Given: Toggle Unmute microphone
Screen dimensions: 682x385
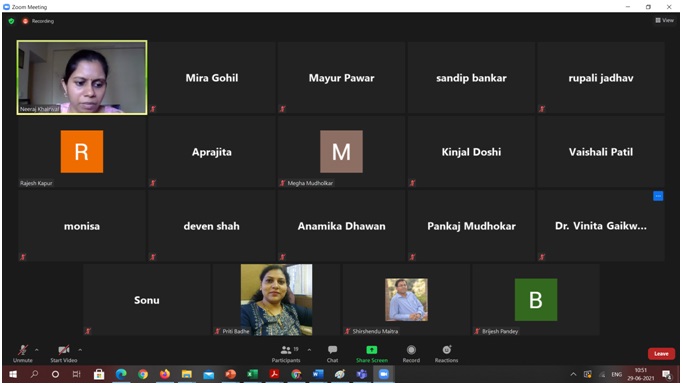Looking at the screenshot, I should click(23, 353).
